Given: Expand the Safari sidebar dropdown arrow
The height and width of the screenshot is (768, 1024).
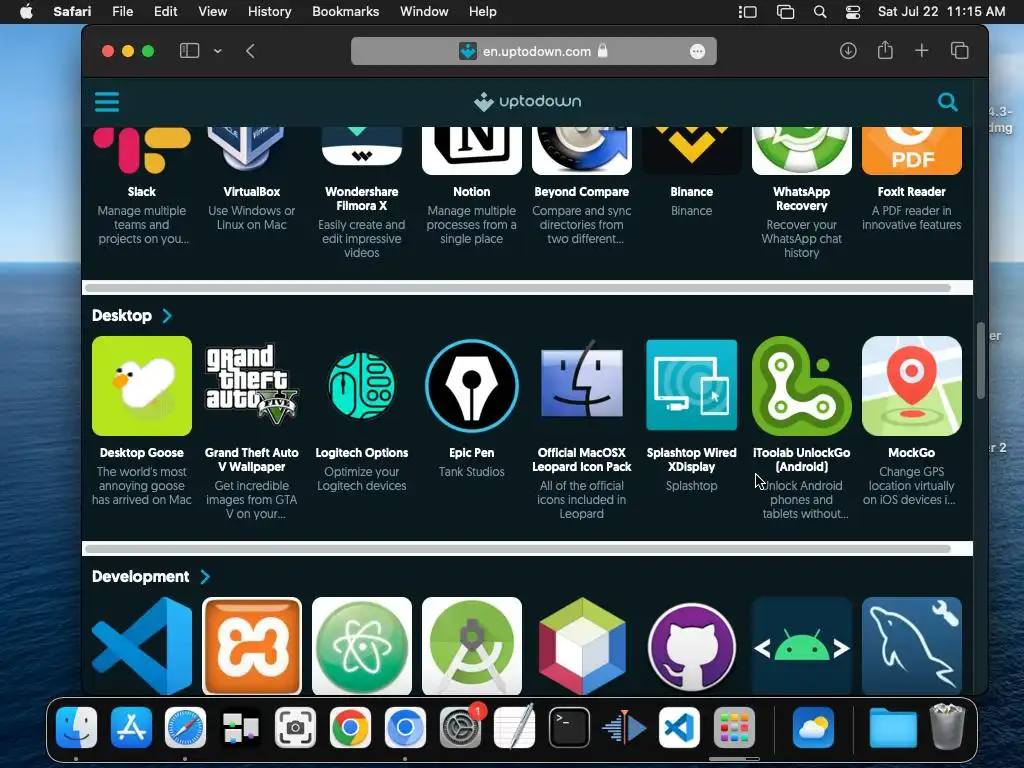Looking at the screenshot, I should point(217,51).
